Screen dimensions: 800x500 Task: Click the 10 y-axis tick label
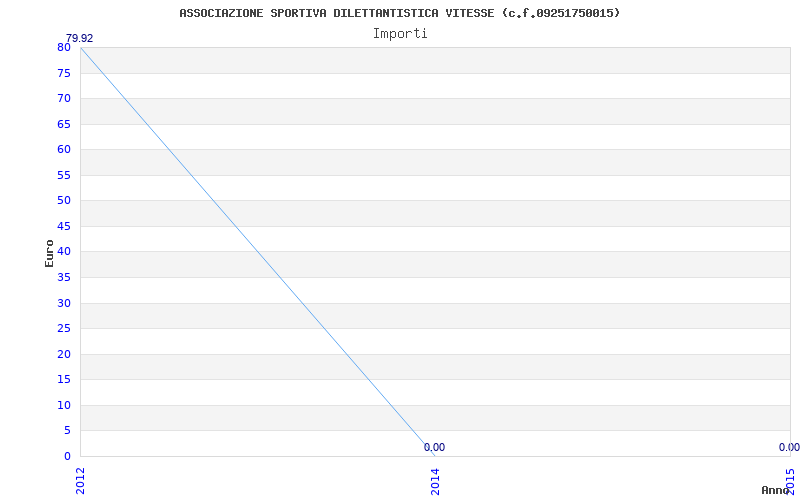[64, 405]
